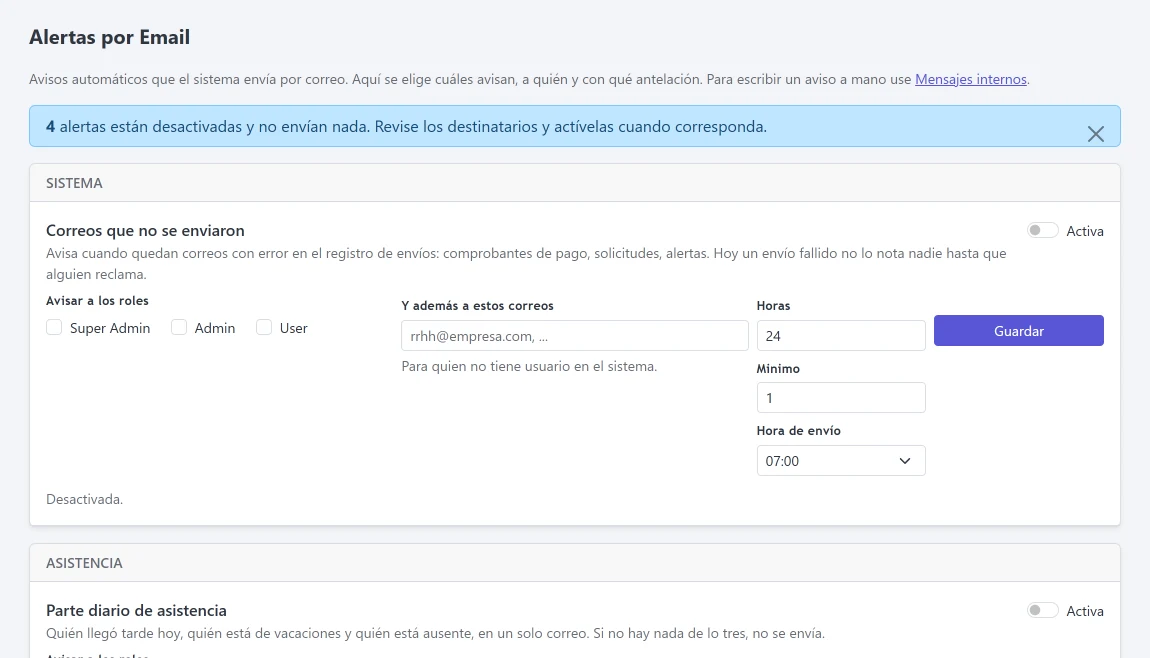Check the Super Admin role checkbox
This screenshot has height=658, width=1150.
tap(54, 327)
